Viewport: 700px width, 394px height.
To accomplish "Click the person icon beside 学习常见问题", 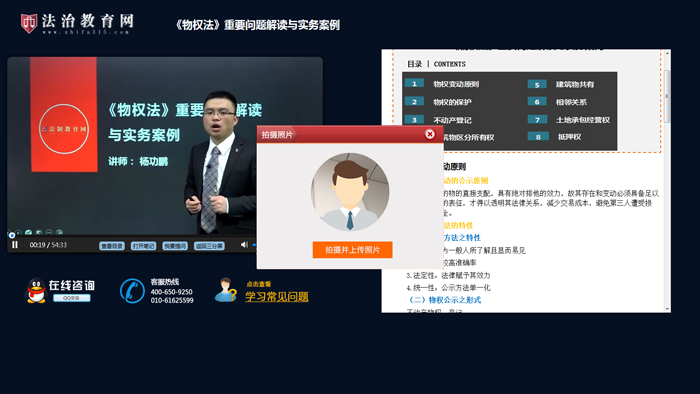I will (225, 290).
